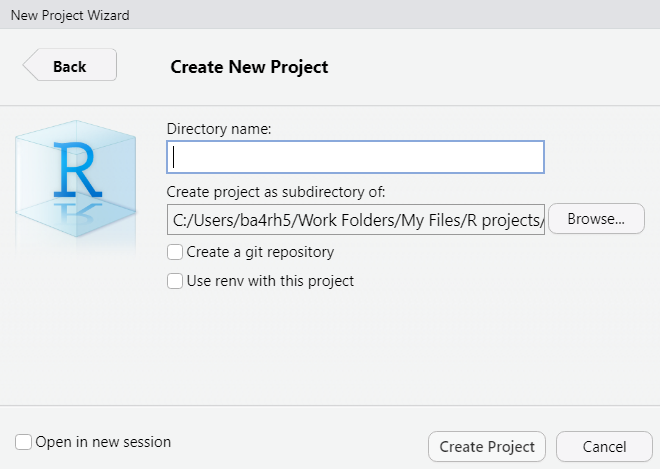Enable the Create a git repository checkbox
This screenshot has width=660, height=469.
click(x=175, y=252)
